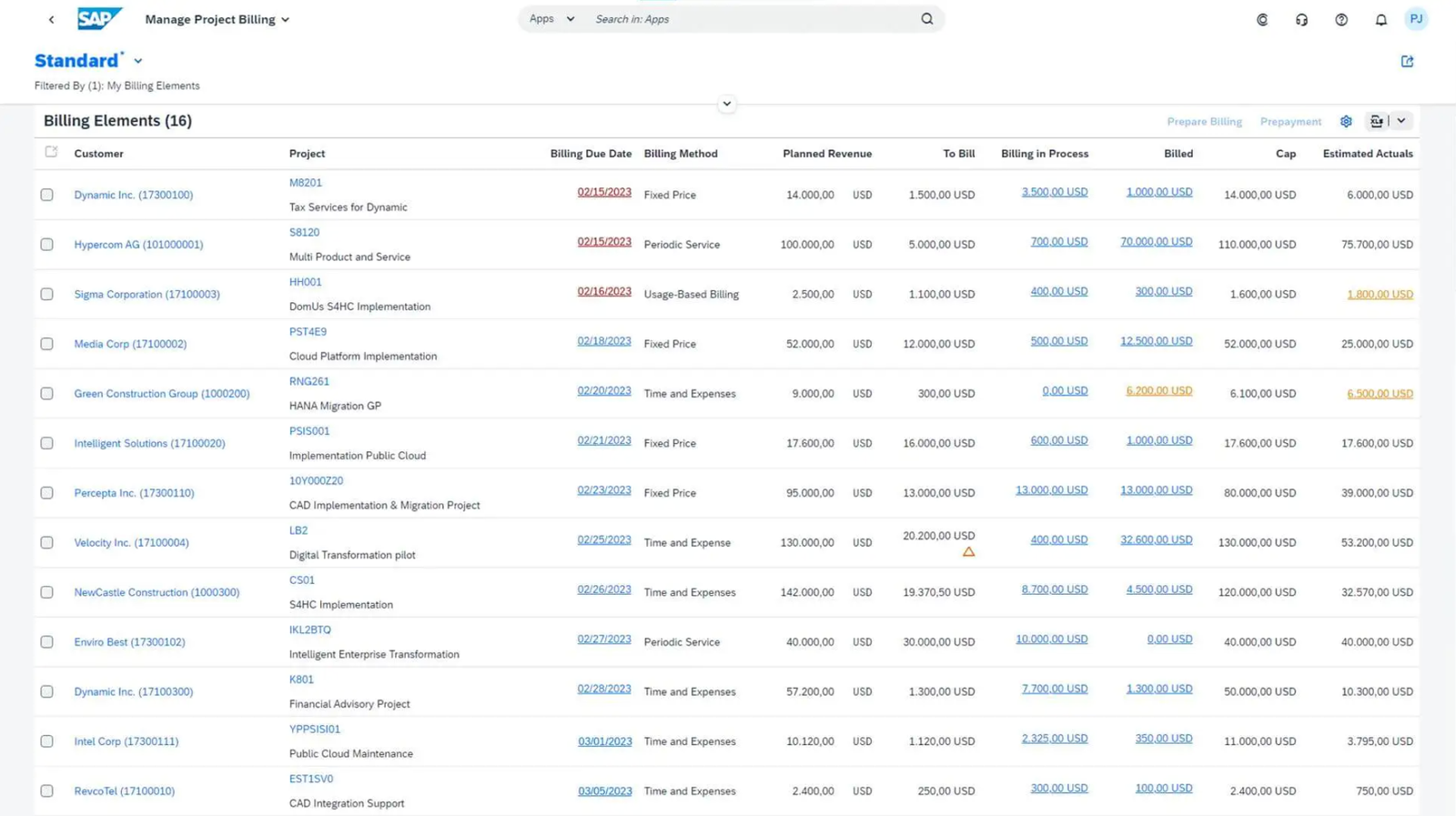
Task: Click into the Search in Apps field
Action: (751, 19)
